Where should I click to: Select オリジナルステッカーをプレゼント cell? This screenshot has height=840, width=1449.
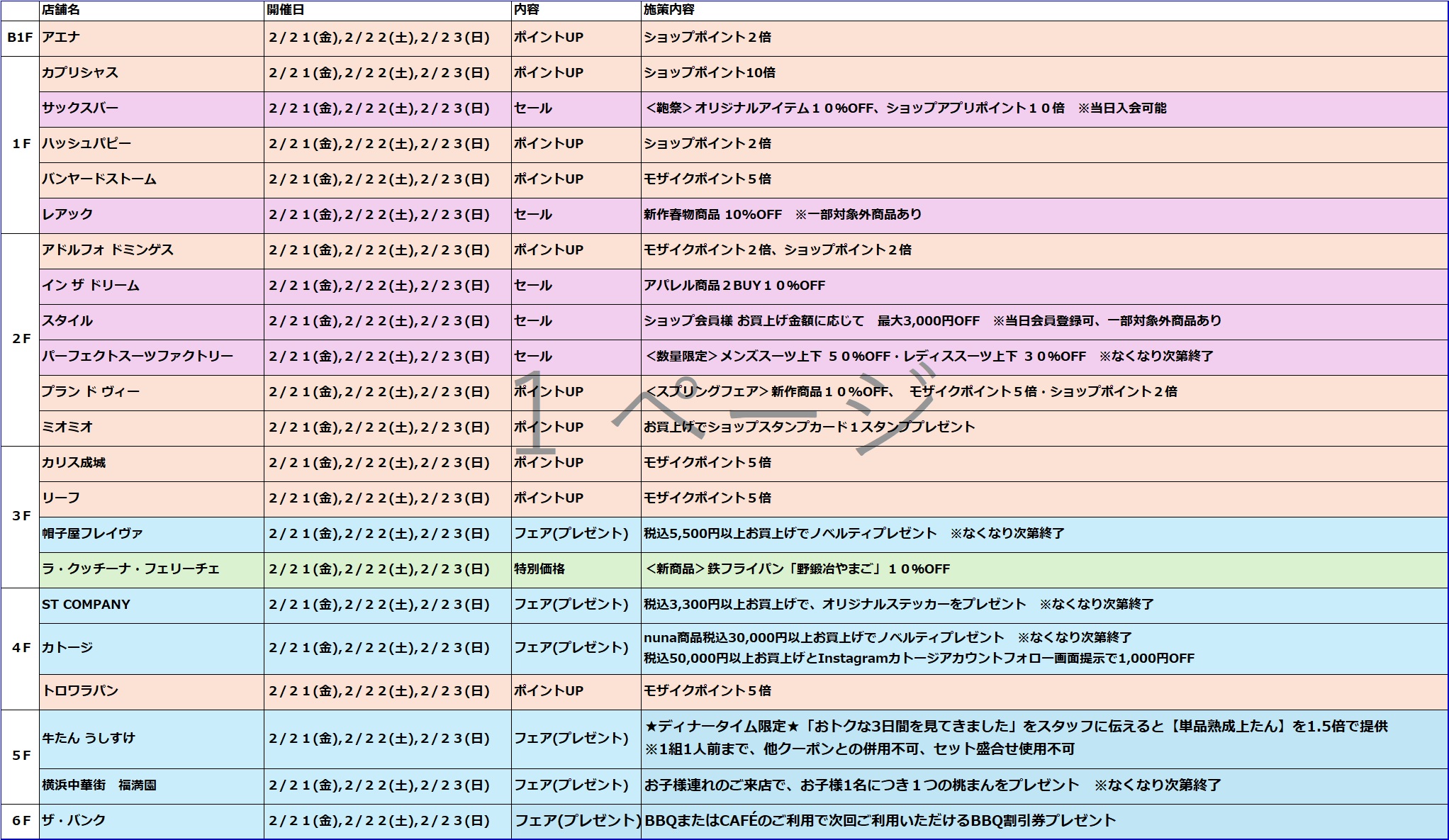(1044, 605)
